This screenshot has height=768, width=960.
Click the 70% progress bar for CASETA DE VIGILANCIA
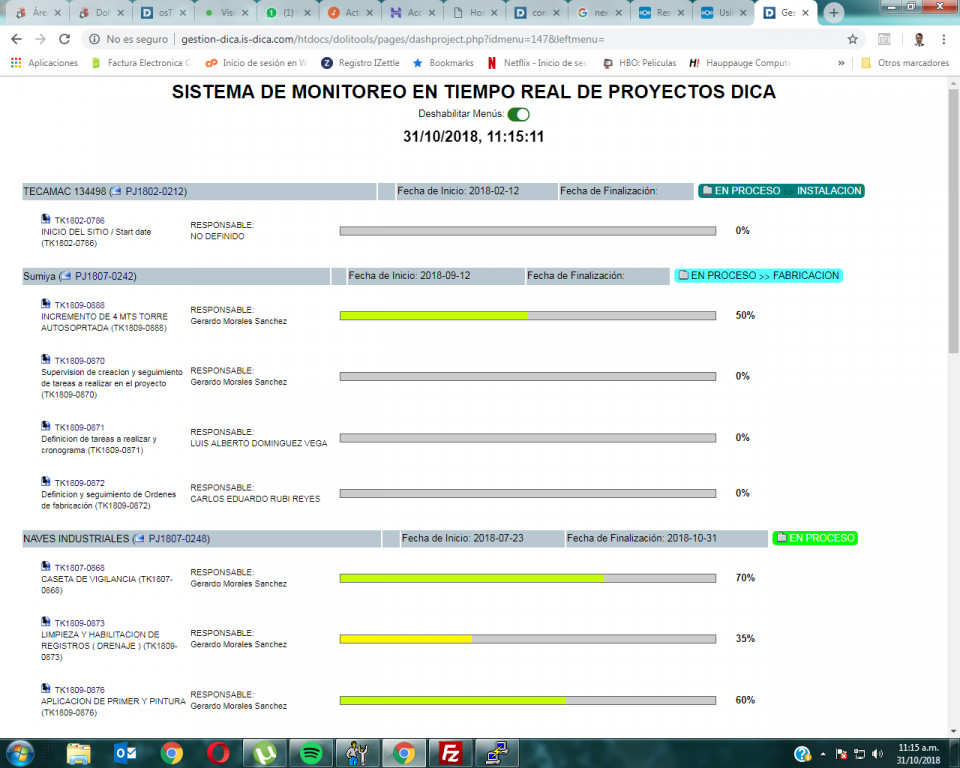point(528,578)
